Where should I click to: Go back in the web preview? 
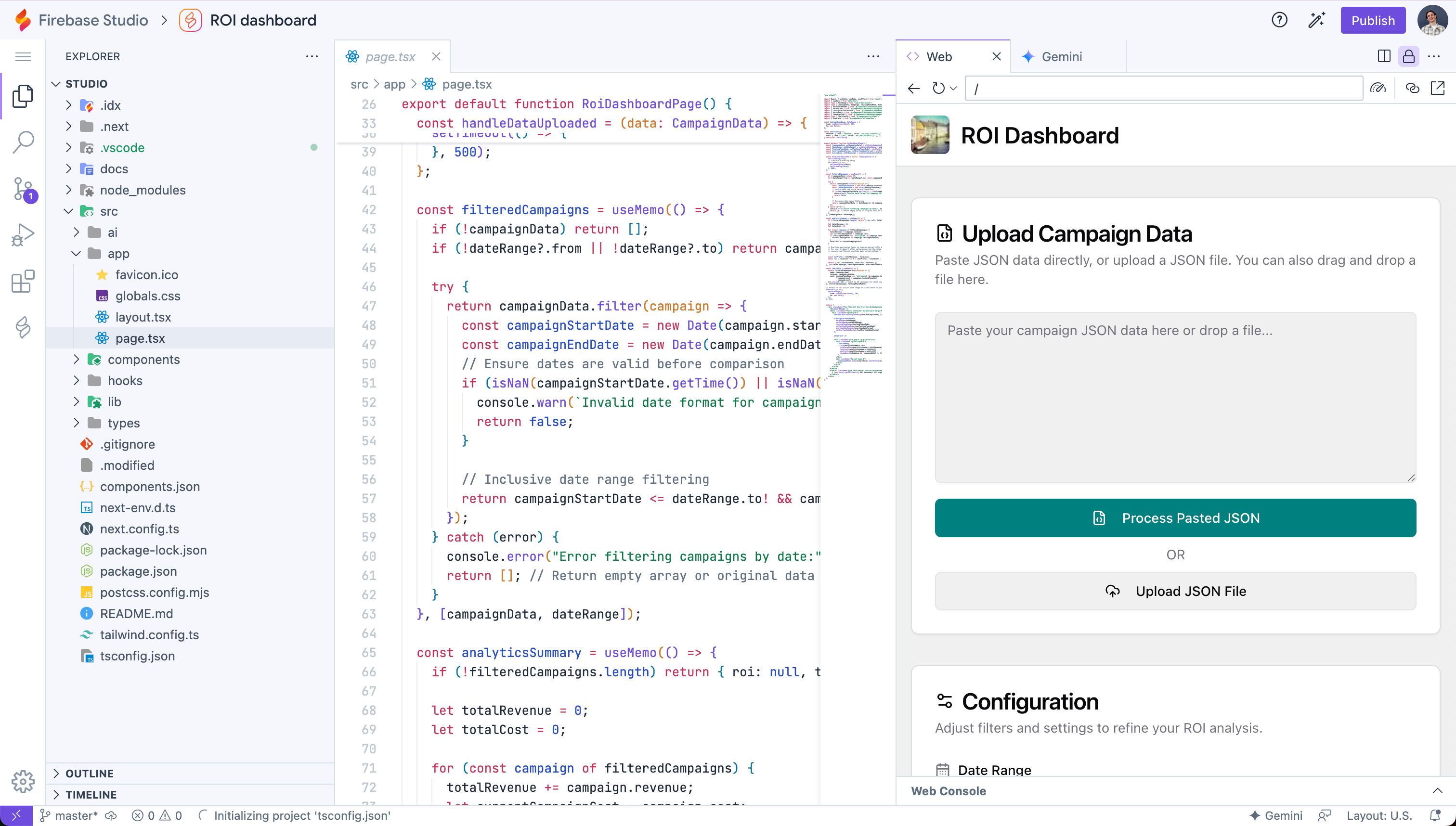(913, 89)
